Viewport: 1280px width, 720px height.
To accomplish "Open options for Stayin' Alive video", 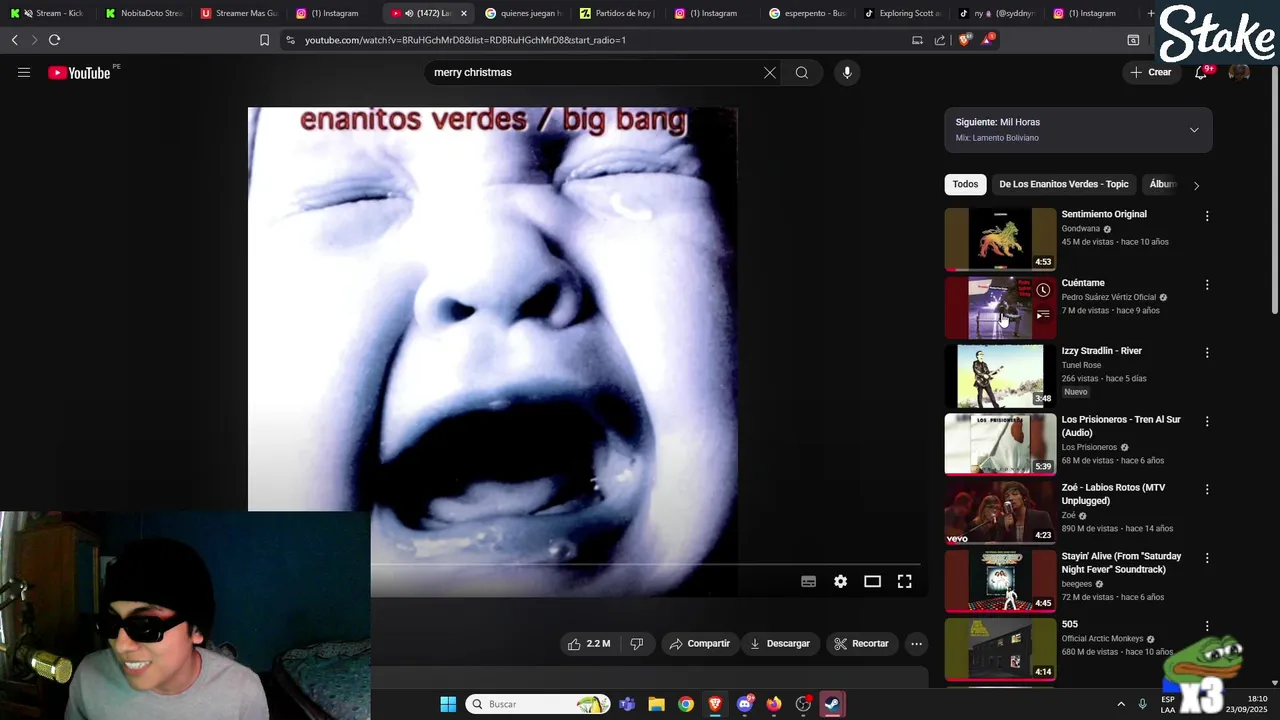I will (1207, 558).
